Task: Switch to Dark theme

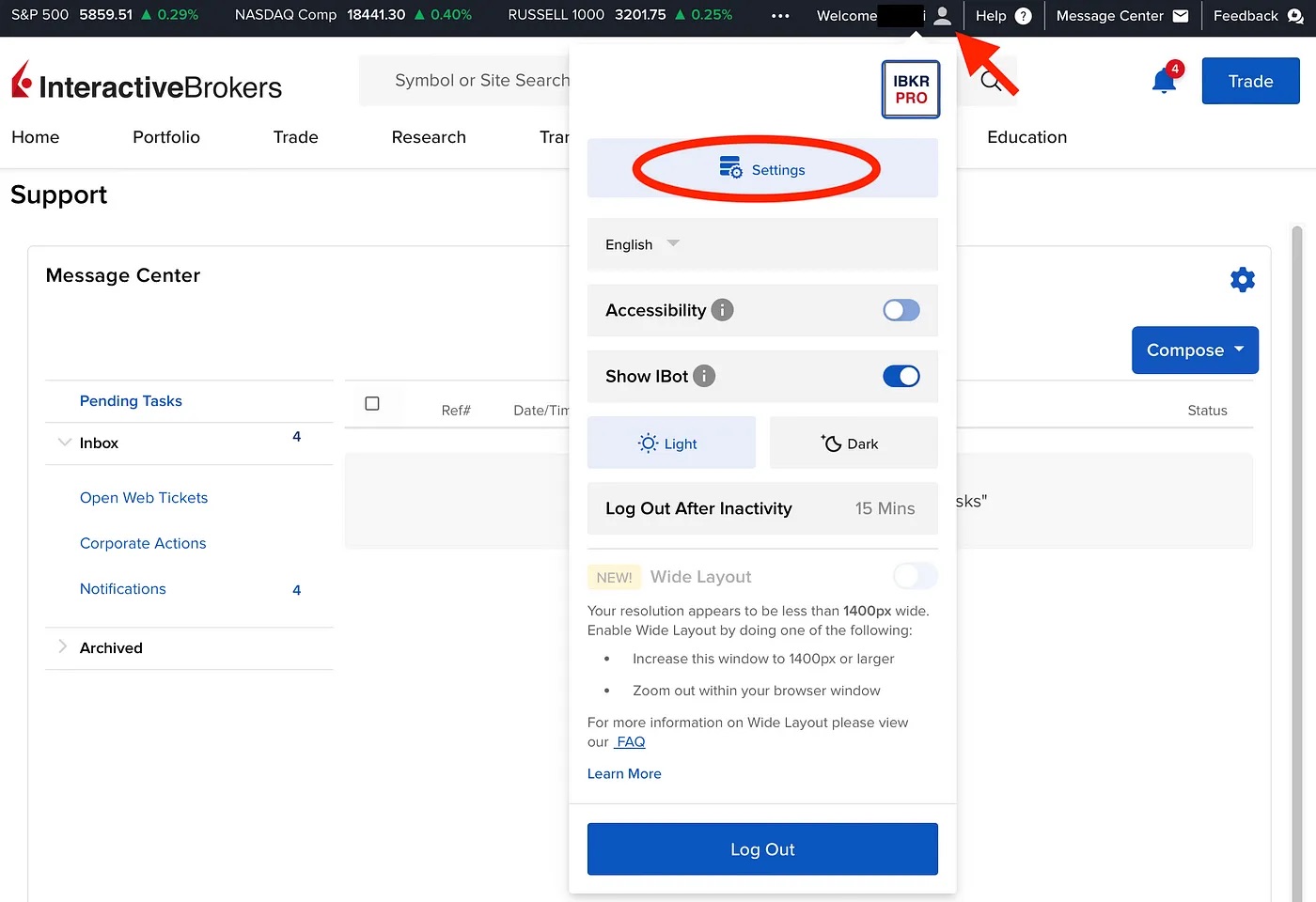Action: click(x=853, y=443)
